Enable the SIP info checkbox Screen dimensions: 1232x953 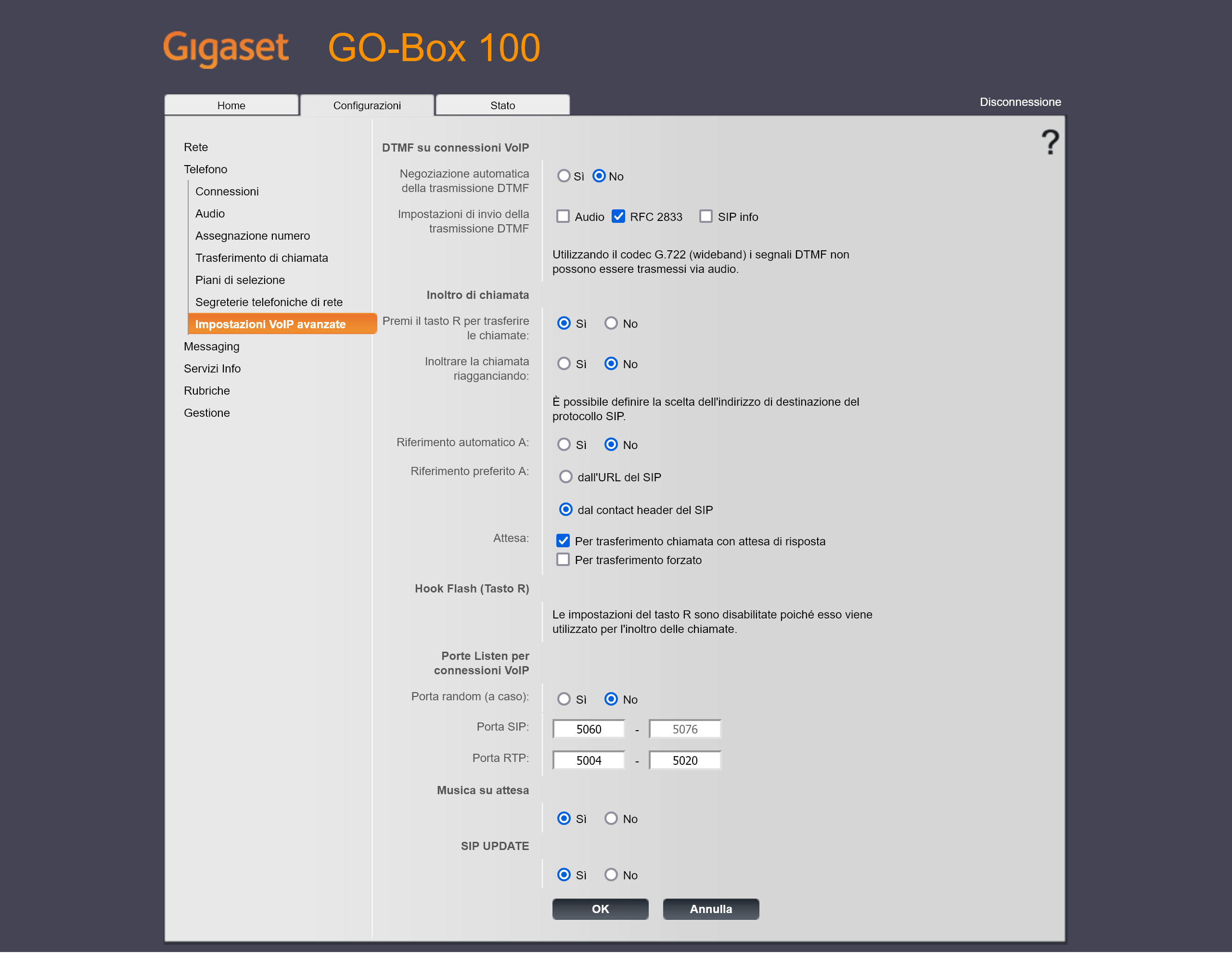pyautogui.click(x=705, y=217)
